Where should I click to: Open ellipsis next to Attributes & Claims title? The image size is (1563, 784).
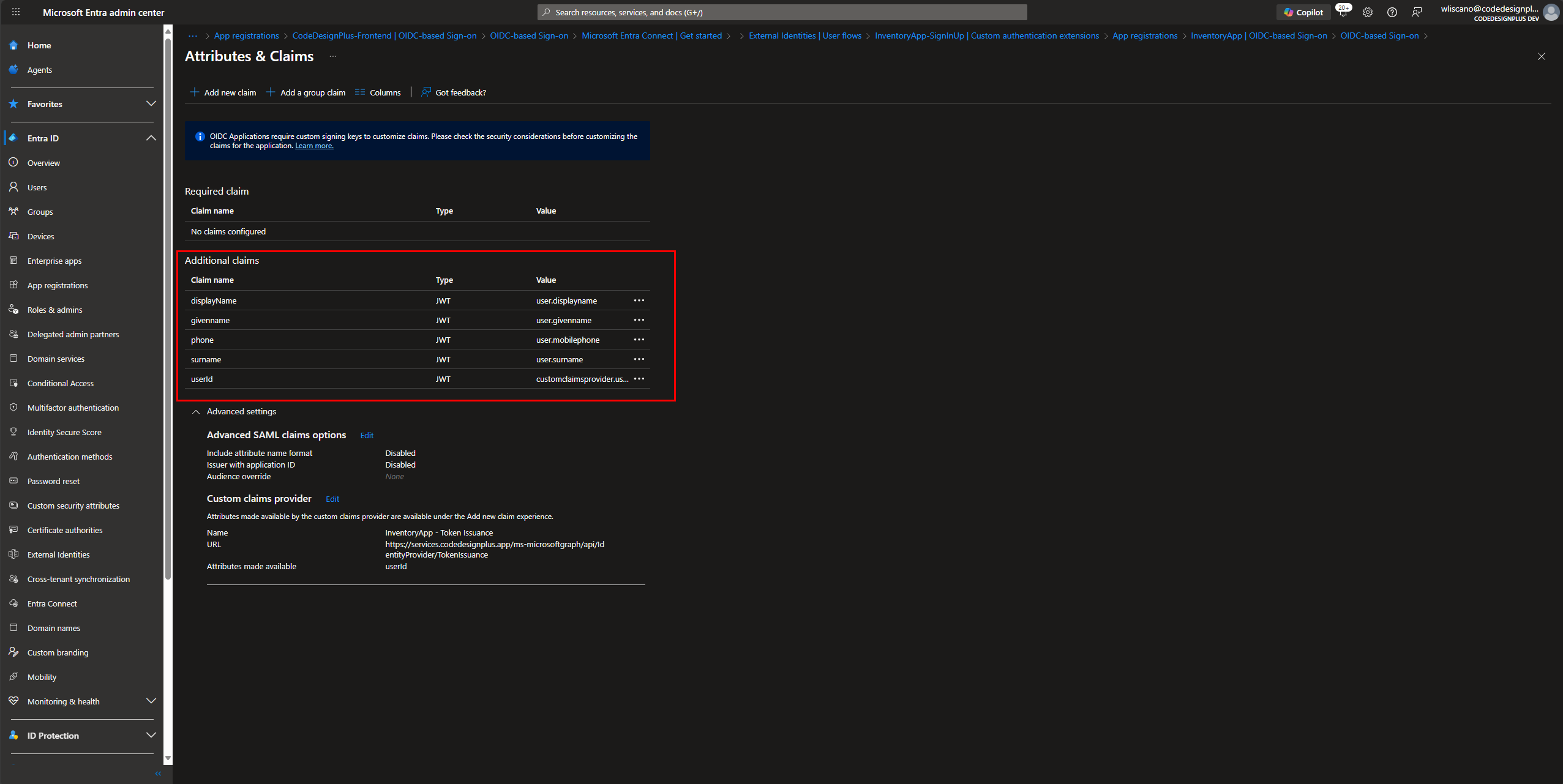point(333,56)
